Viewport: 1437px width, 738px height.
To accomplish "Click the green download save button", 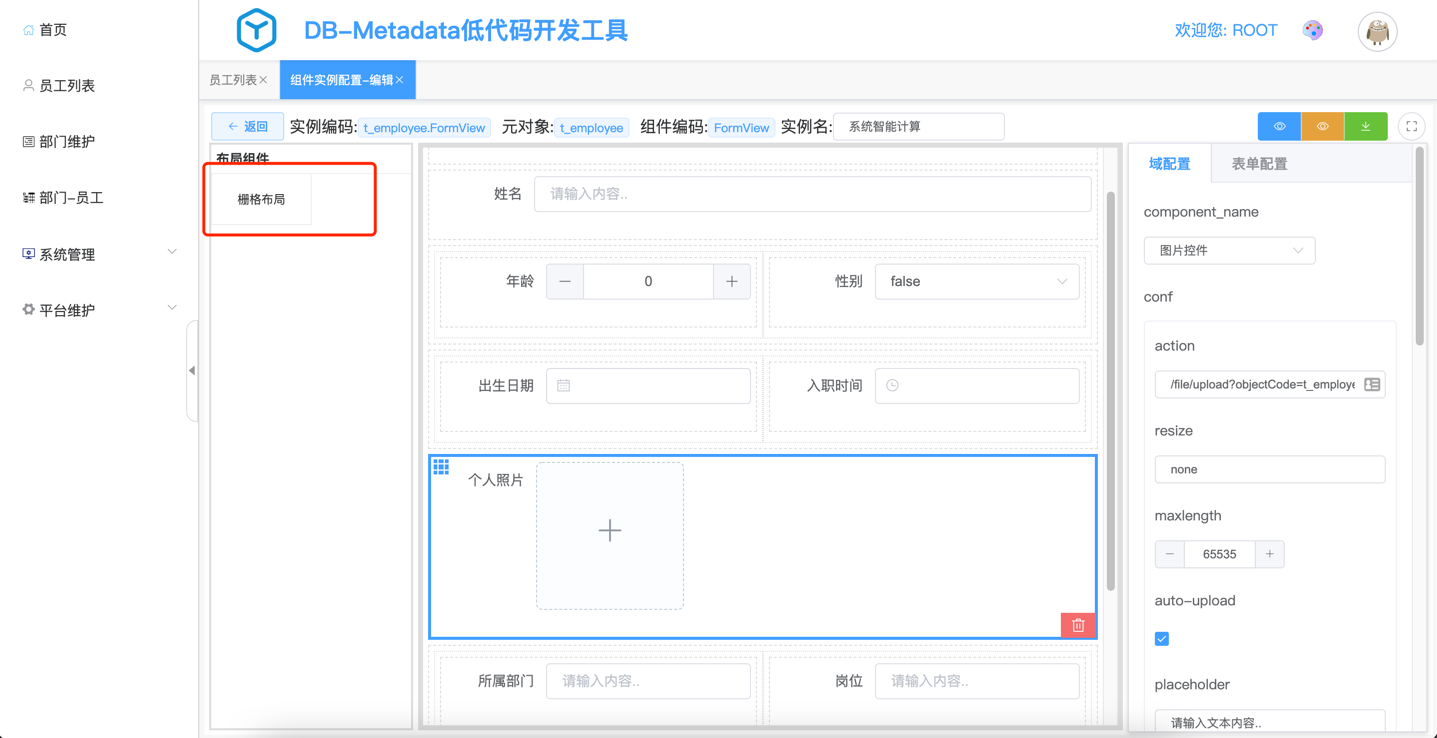I will (1365, 127).
